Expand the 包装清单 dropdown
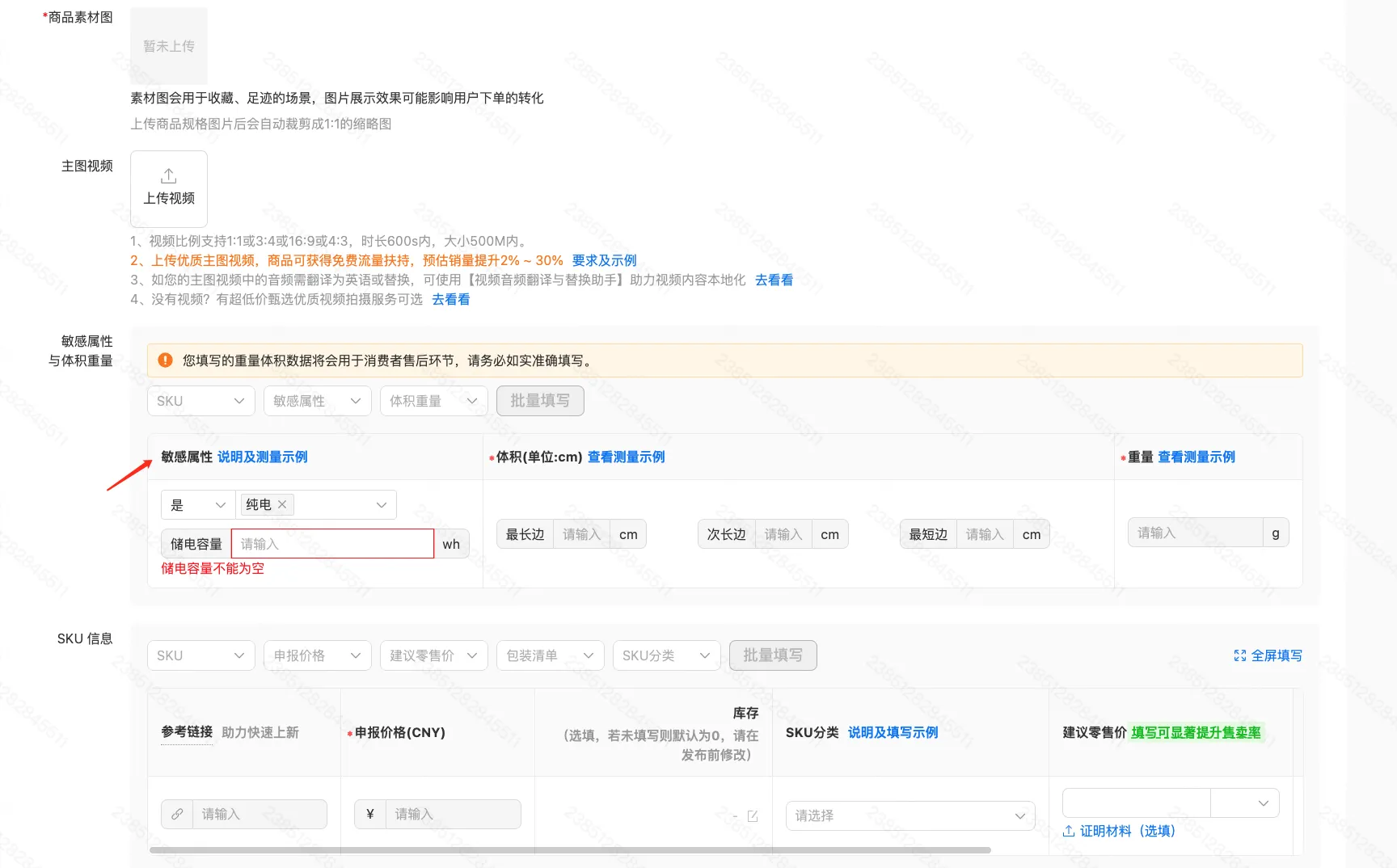The image size is (1397, 868). [550, 655]
